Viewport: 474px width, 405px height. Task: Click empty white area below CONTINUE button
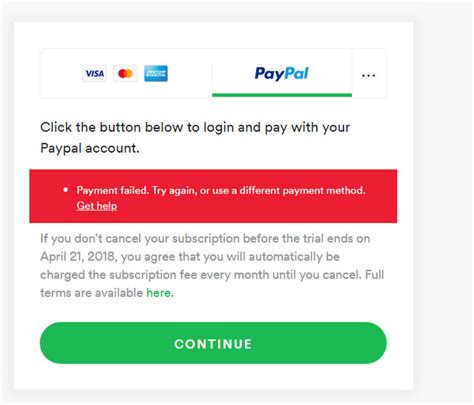click(x=213, y=377)
